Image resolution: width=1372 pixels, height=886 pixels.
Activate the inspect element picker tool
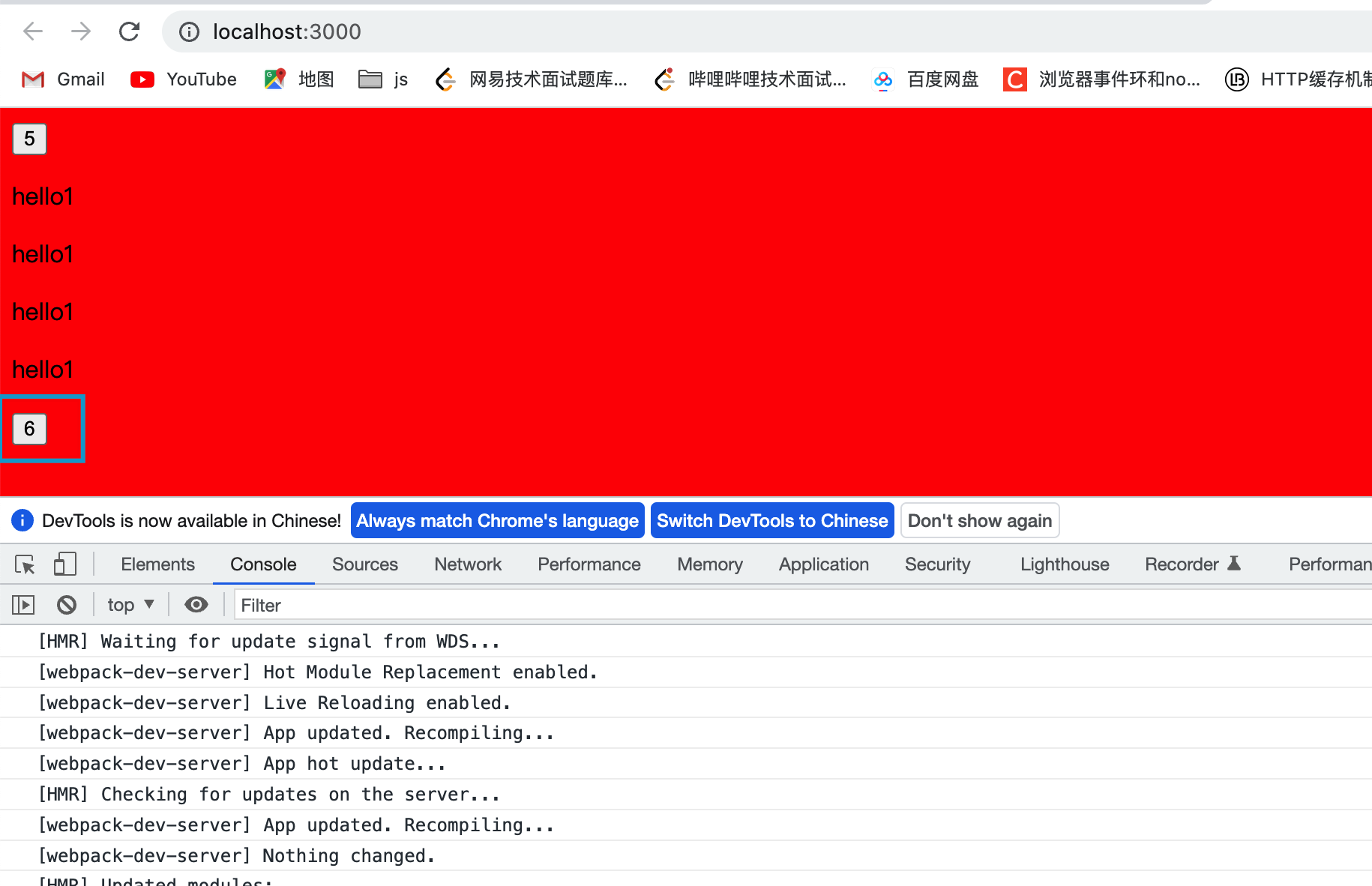coord(25,564)
